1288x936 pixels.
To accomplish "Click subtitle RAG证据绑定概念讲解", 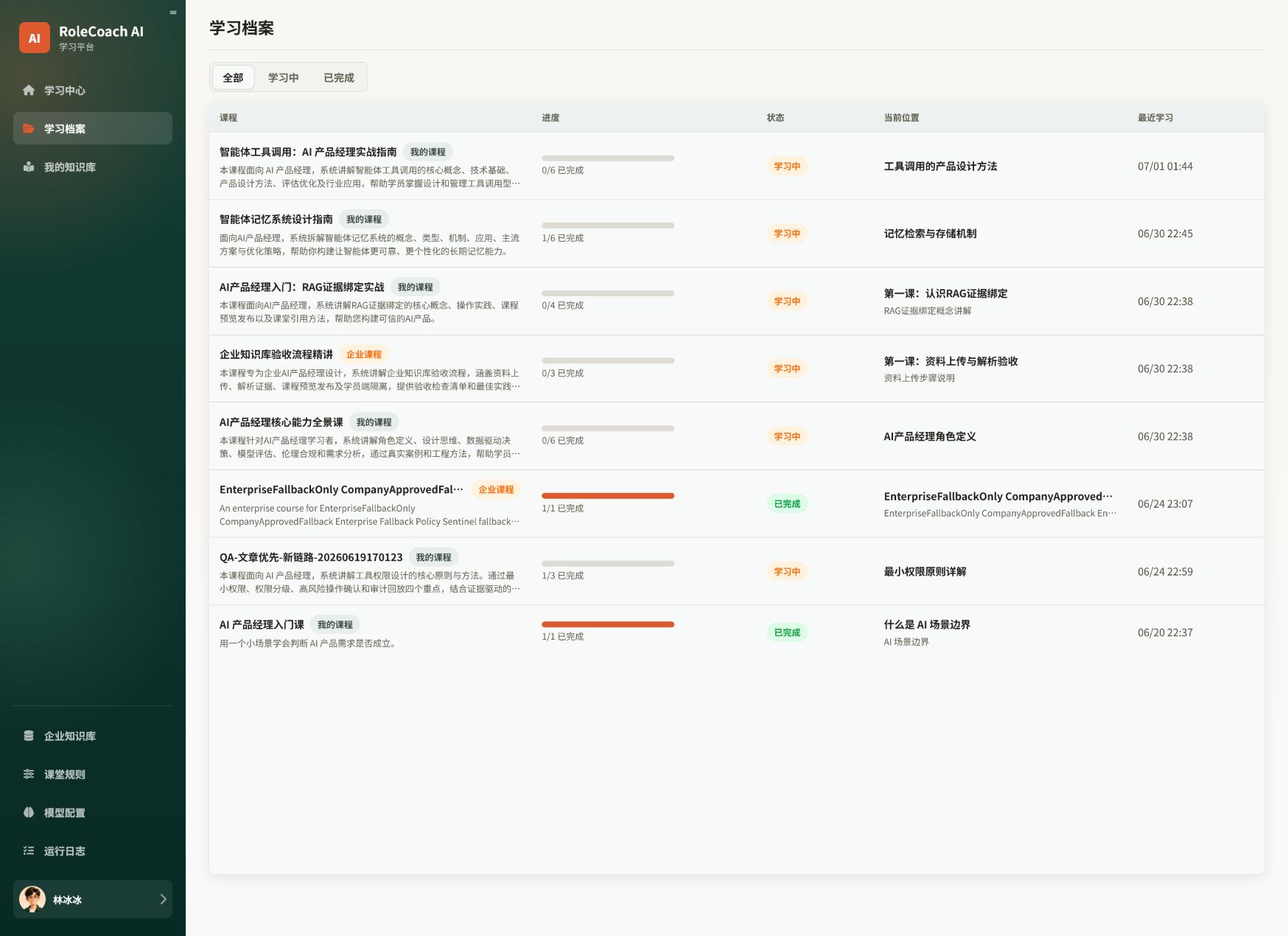I will click(x=928, y=310).
